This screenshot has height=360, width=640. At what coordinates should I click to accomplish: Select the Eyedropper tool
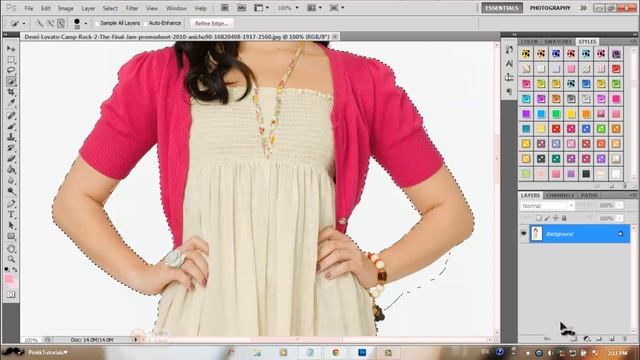pyautogui.click(x=11, y=103)
